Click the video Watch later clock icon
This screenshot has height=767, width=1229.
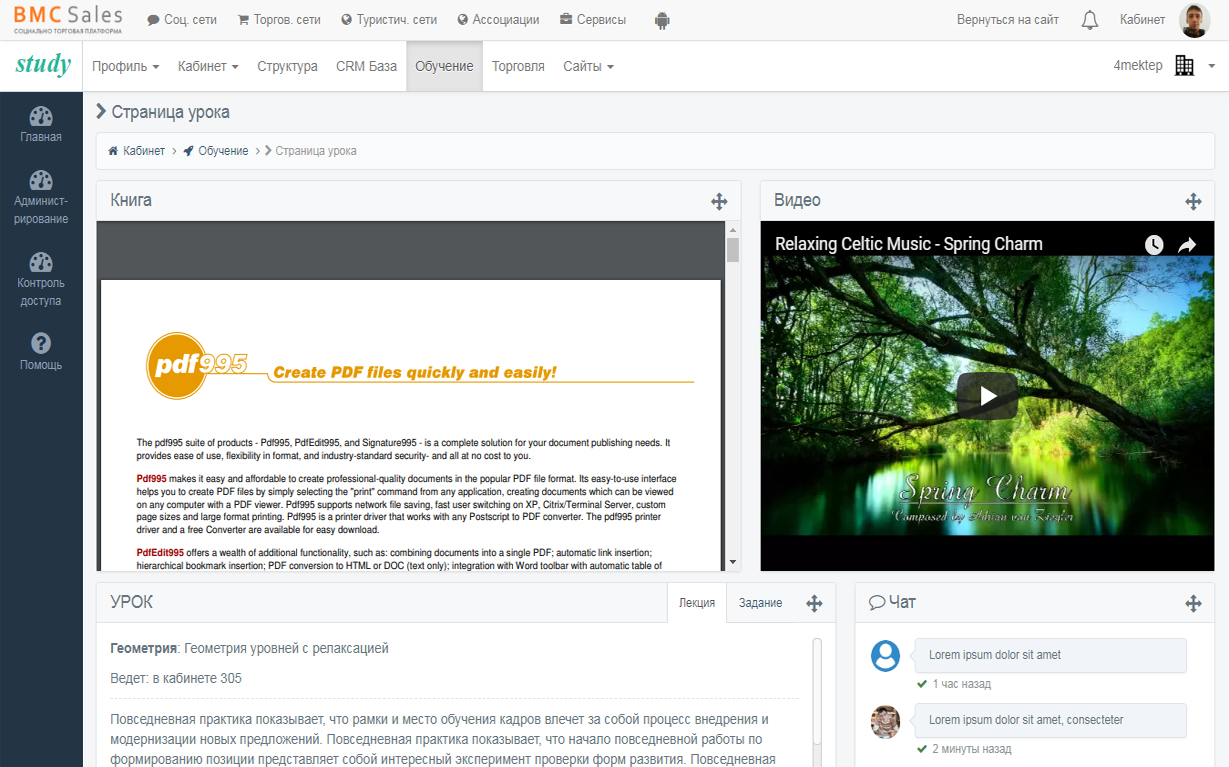(1154, 245)
